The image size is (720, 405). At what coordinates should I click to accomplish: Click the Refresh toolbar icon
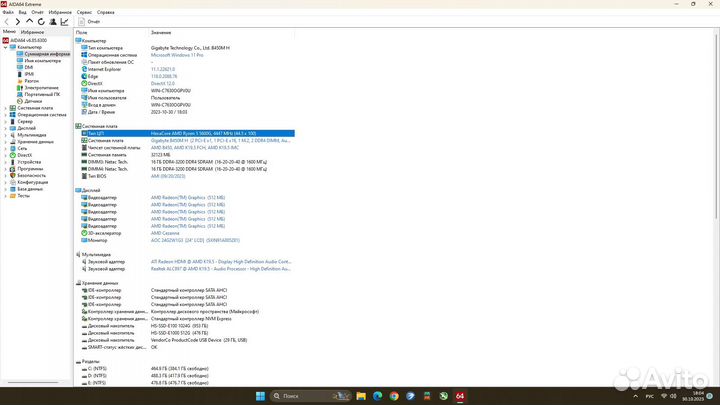[x=41, y=20]
